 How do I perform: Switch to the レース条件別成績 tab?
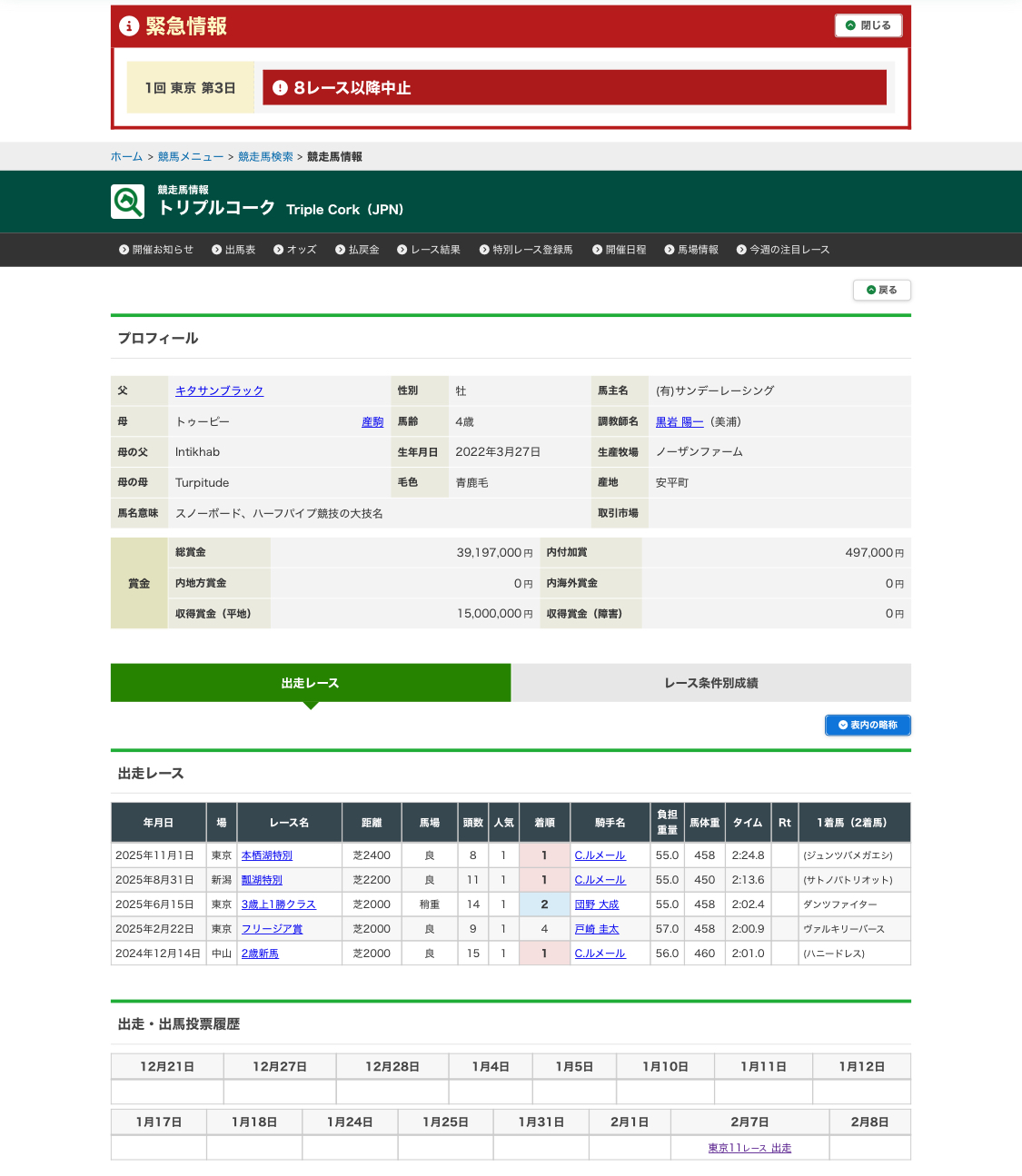click(x=710, y=683)
